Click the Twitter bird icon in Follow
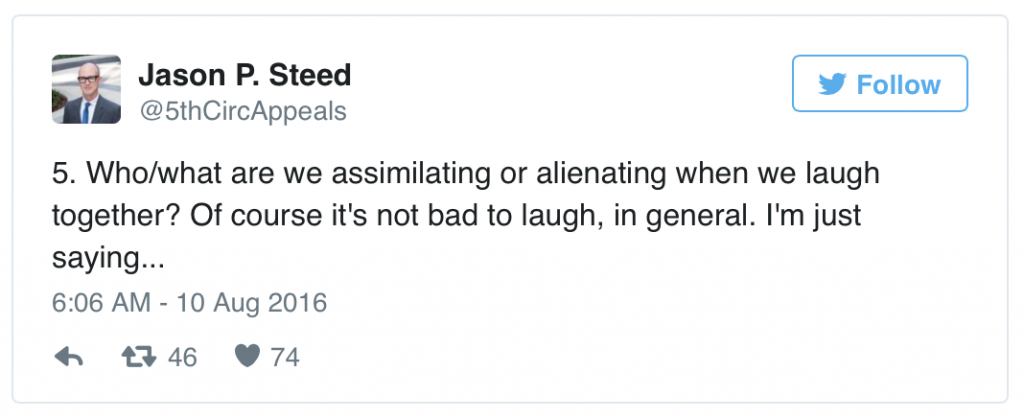 click(832, 85)
